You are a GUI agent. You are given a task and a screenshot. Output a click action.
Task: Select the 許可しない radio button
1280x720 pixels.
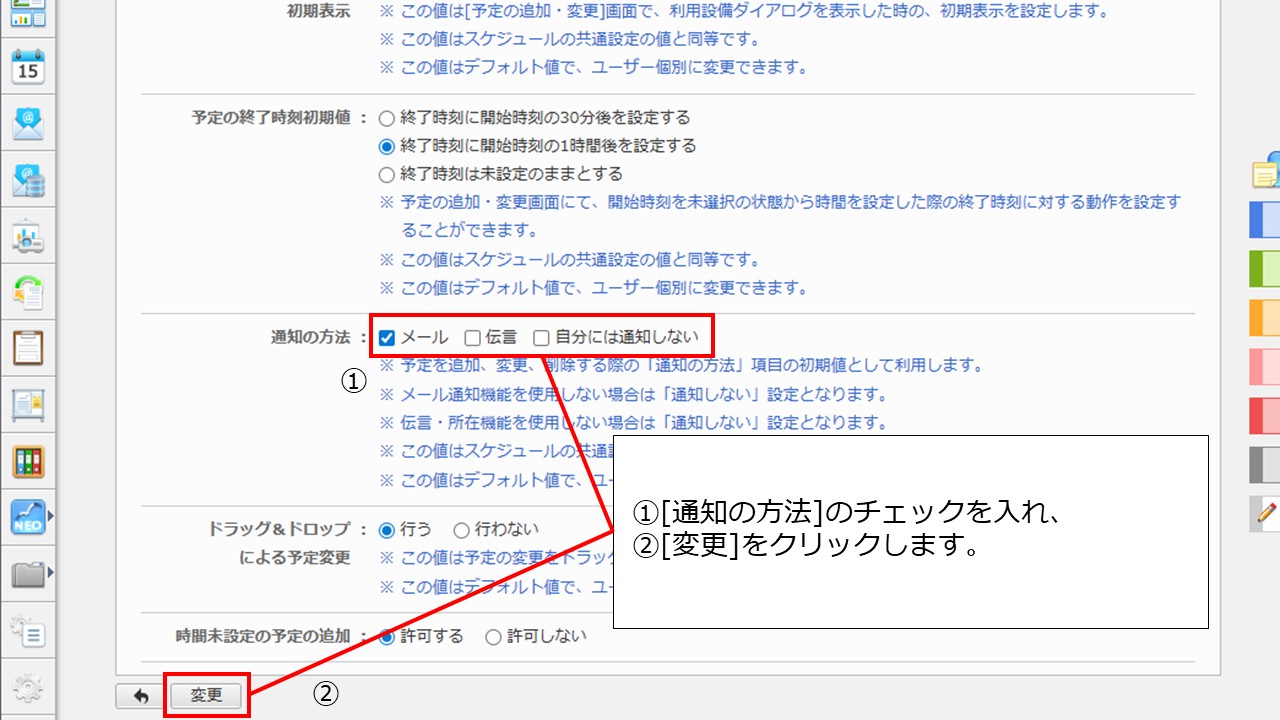493,637
